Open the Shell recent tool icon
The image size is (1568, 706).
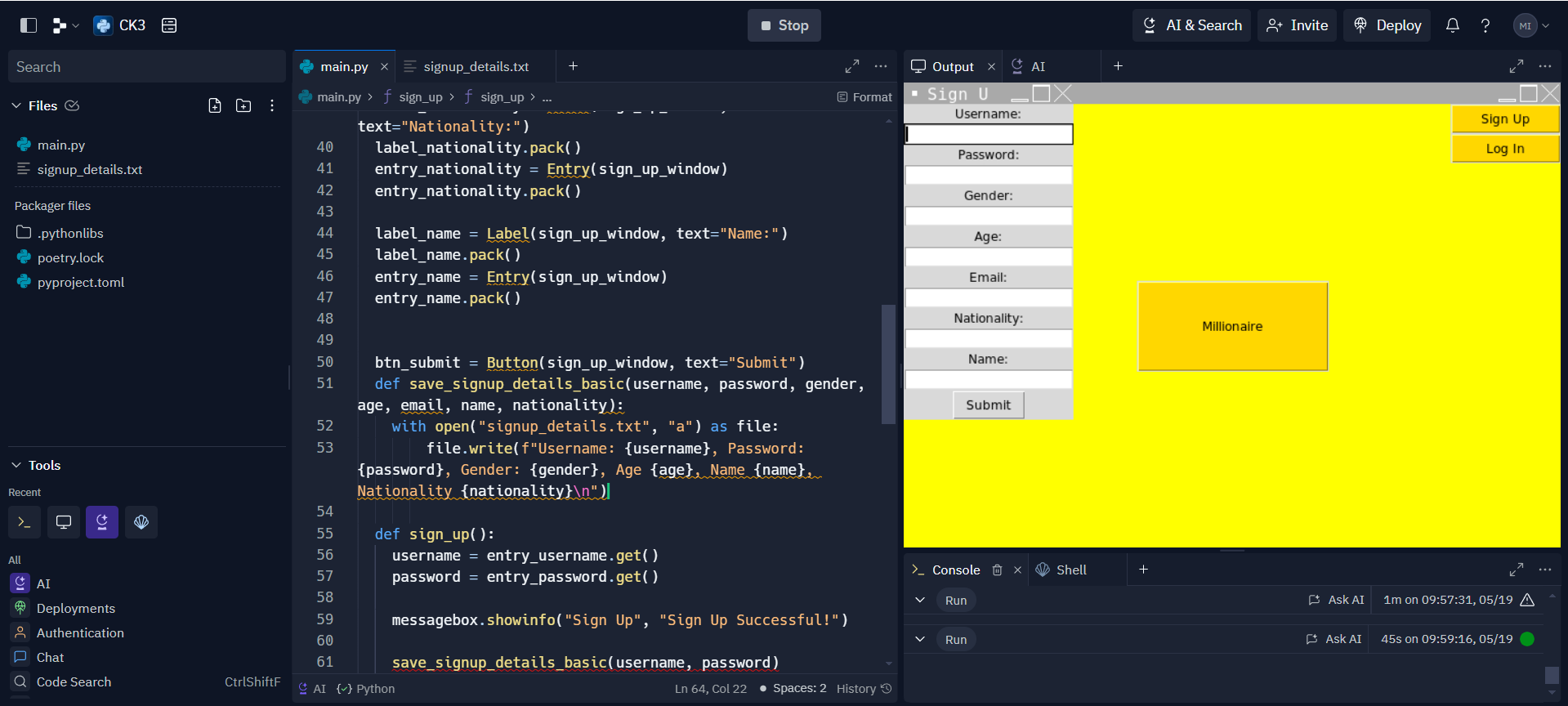[x=25, y=522]
